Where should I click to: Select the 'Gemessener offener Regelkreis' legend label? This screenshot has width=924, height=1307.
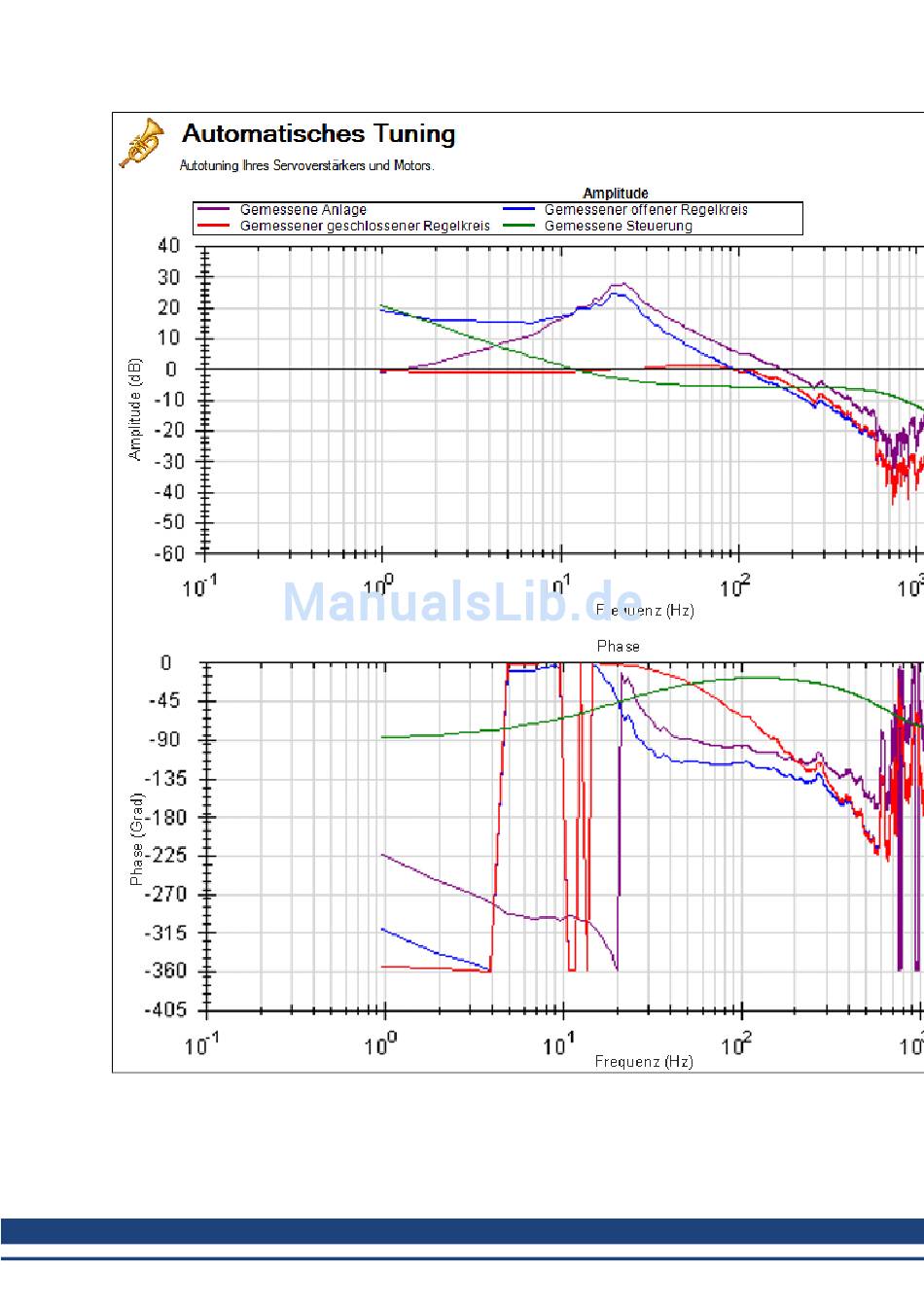click(646, 210)
